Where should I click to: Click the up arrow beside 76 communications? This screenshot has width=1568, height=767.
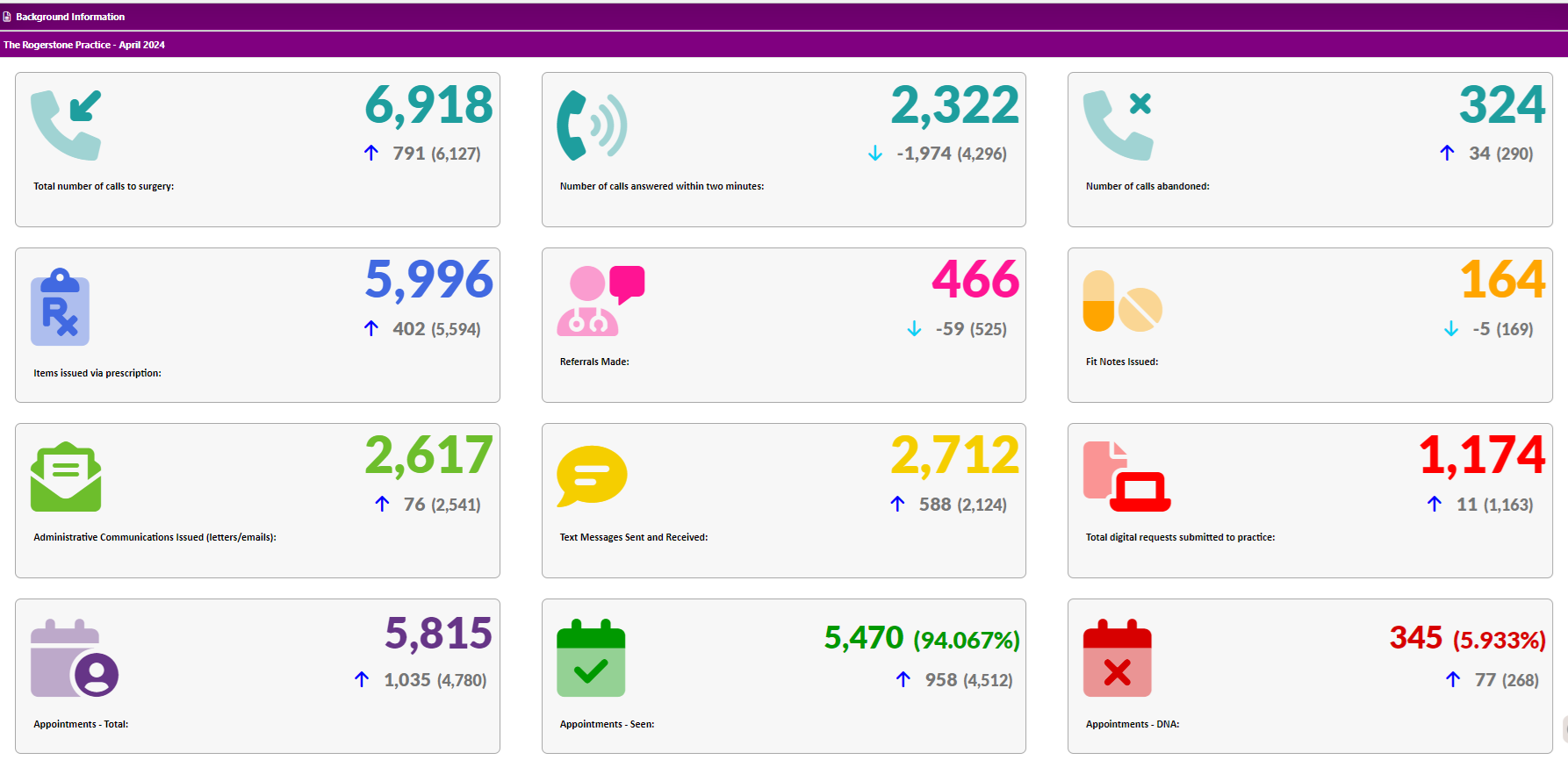coord(382,504)
